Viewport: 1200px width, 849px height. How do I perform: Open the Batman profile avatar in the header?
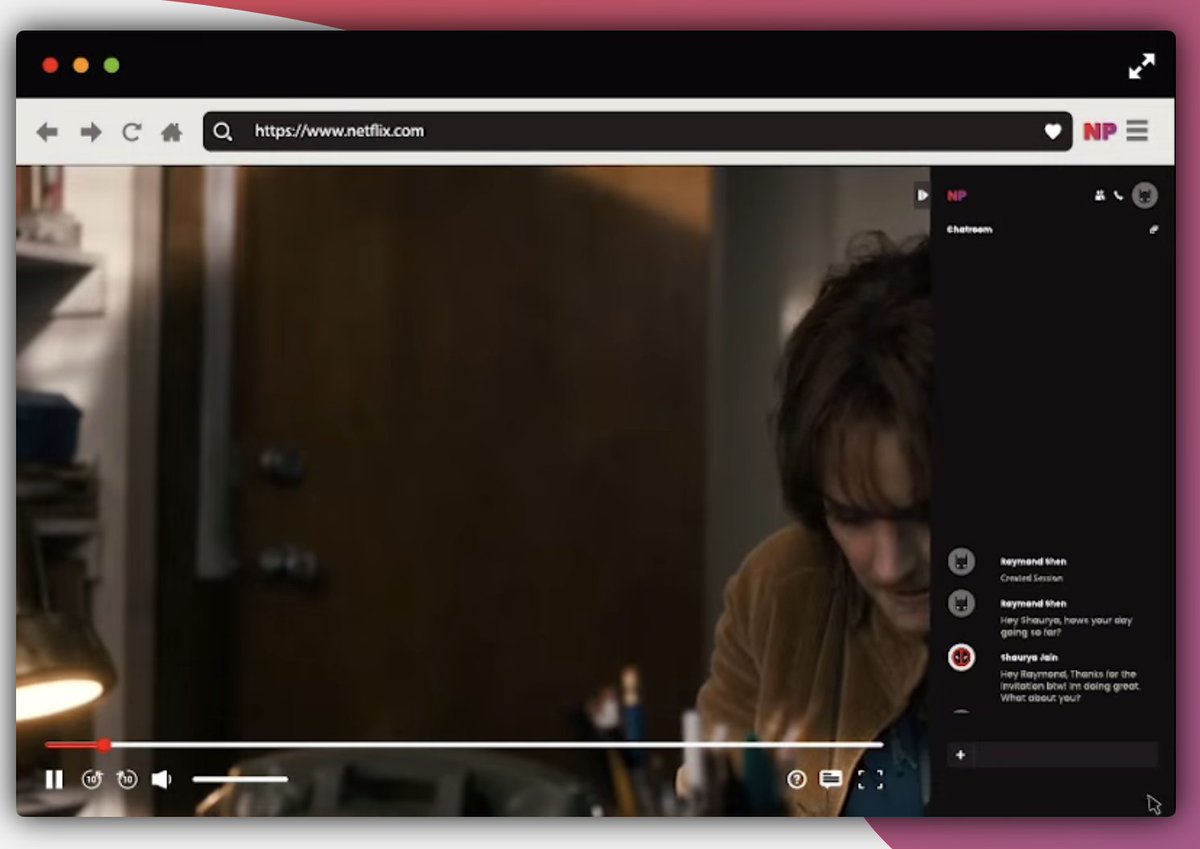click(1144, 196)
